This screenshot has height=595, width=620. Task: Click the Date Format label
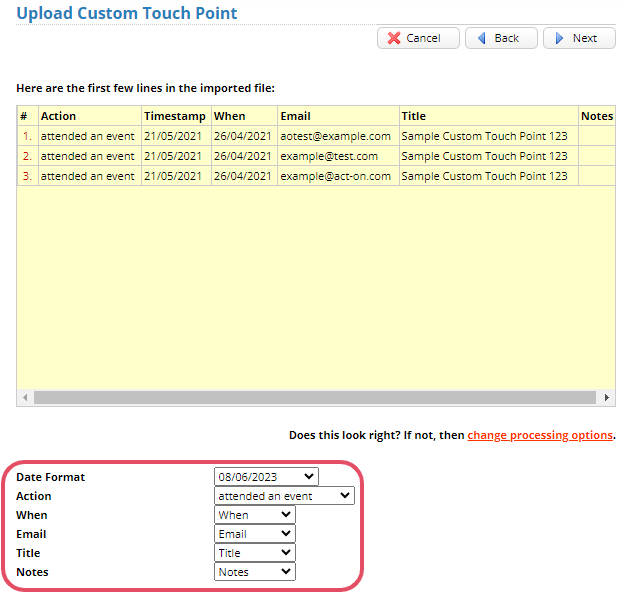click(50, 477)
